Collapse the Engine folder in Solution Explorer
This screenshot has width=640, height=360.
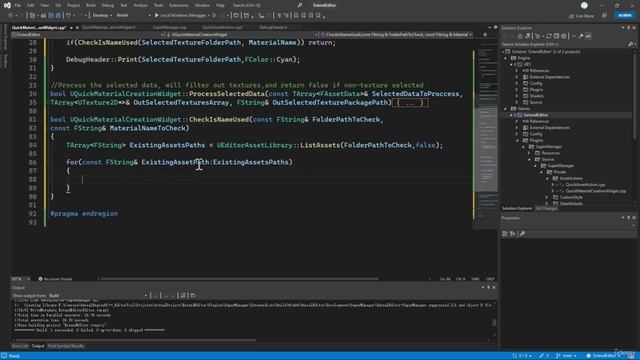click(506, 58)
